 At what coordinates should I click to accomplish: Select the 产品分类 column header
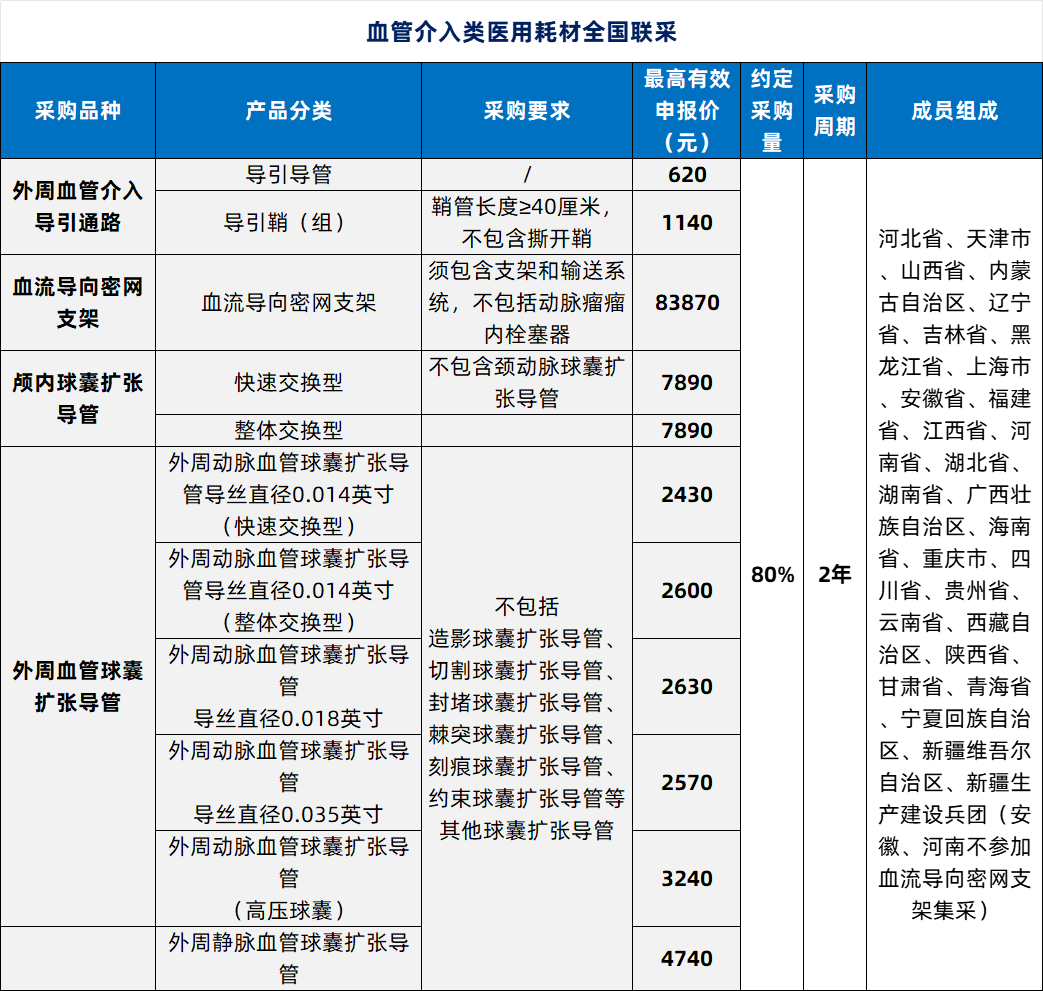[x=290, y=110]
